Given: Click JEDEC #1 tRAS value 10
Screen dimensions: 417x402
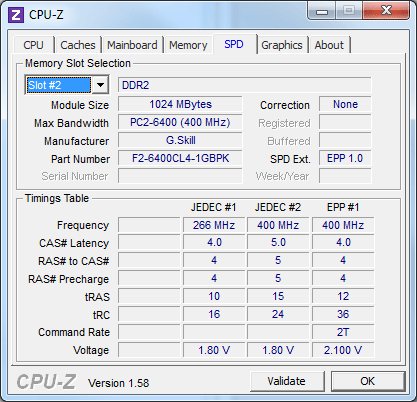Looking at the screenshot, I should tap(214, 296).
